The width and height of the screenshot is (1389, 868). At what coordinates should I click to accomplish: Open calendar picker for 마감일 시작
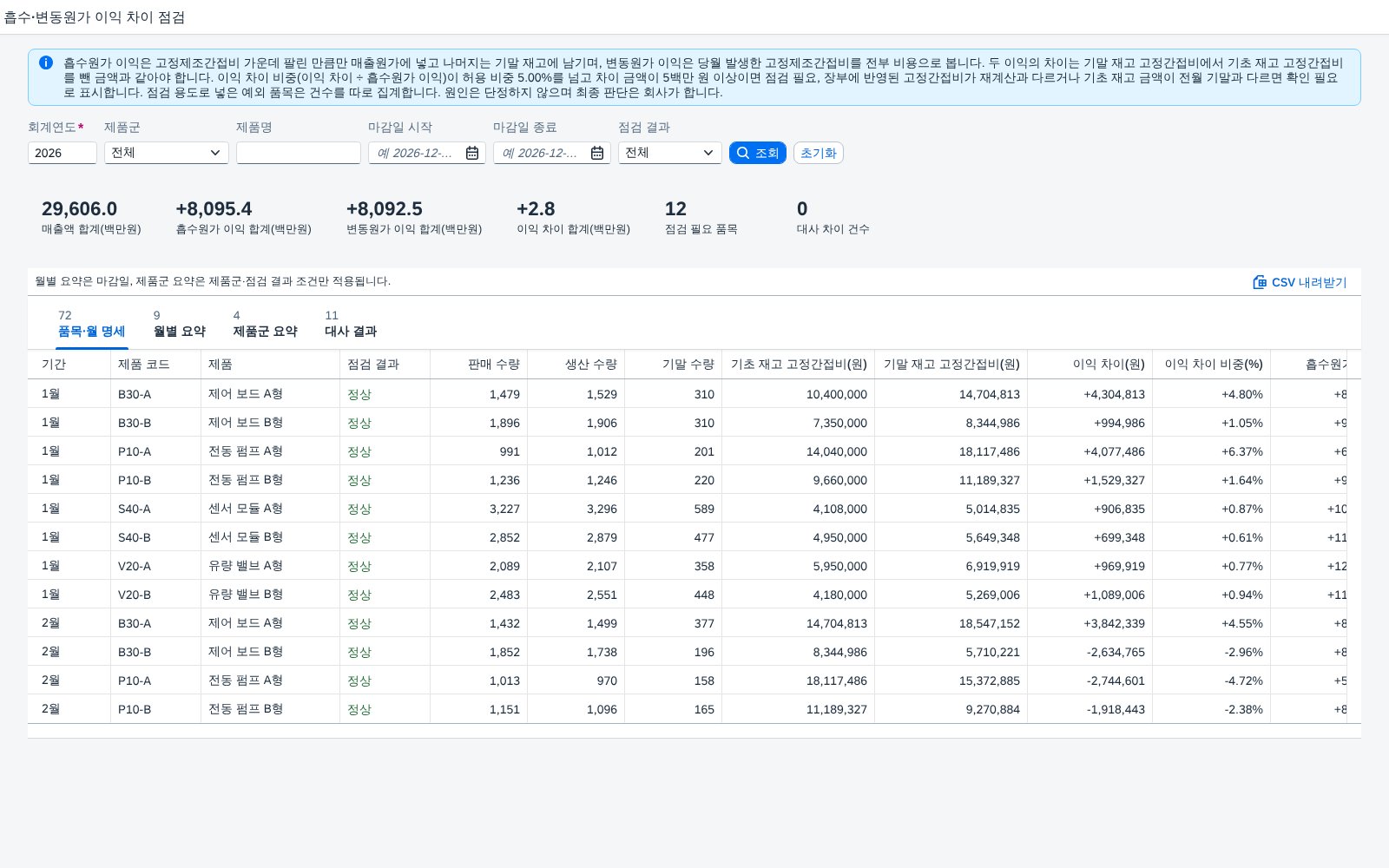coord(472,153)
